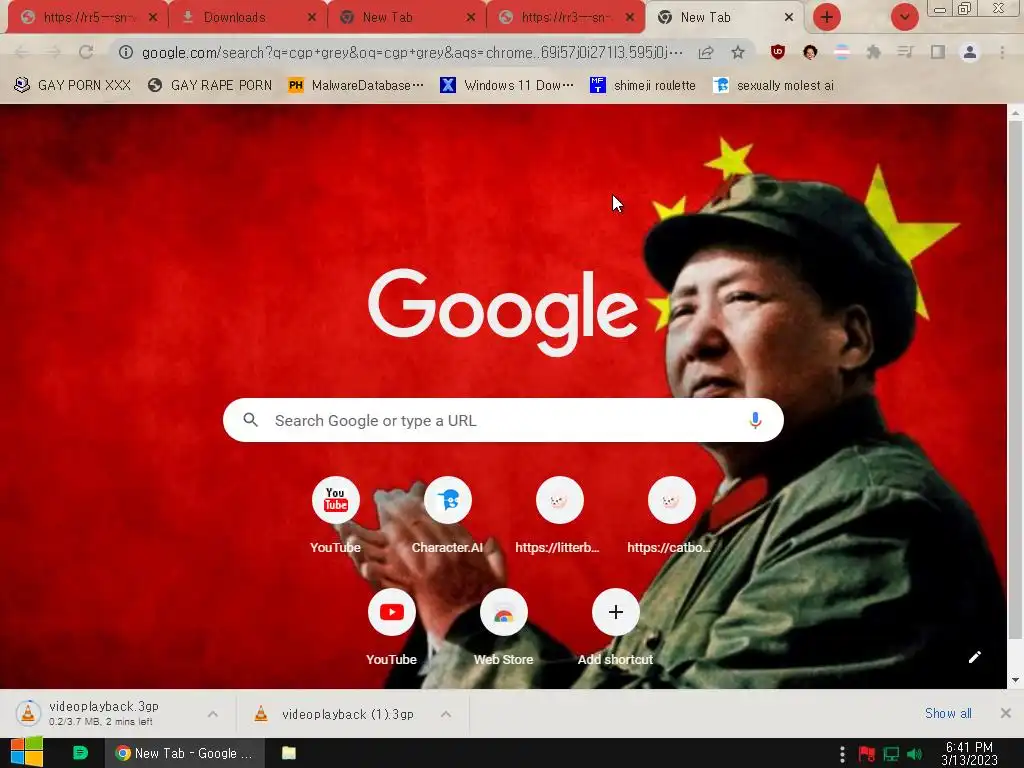Screen dimensions: 1024x768
Task: Bookmark this page with the star icon
Action: pyautogui.click(x=738, y=52)
